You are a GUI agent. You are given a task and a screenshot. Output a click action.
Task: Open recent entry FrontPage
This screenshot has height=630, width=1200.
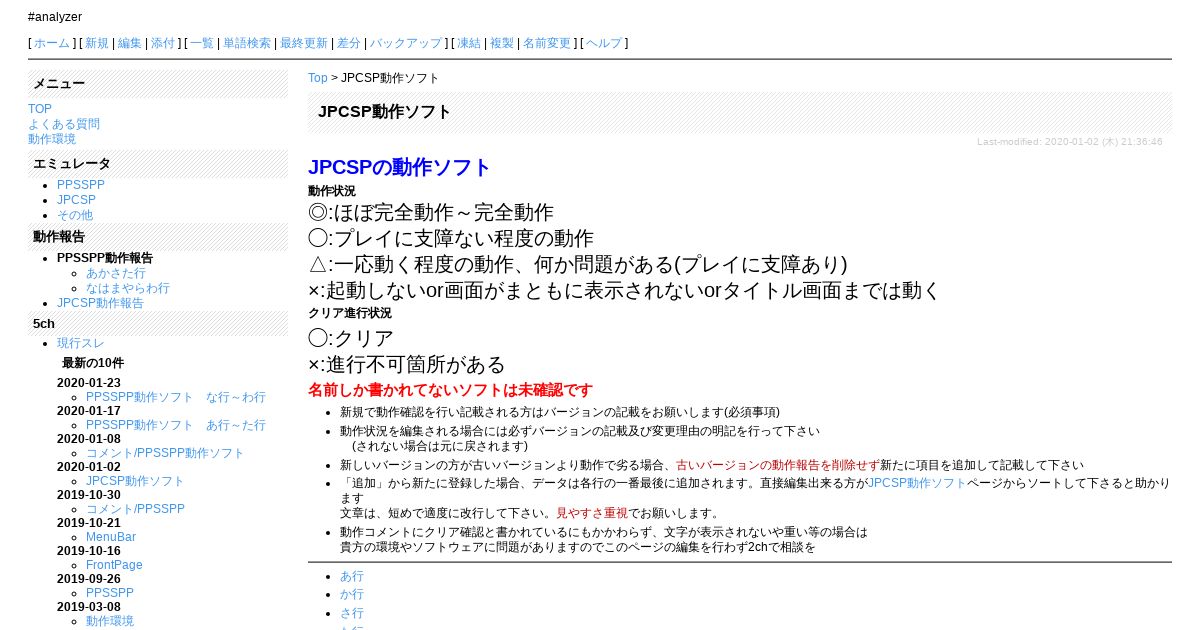pyautogui.click(x=114, y=565)
